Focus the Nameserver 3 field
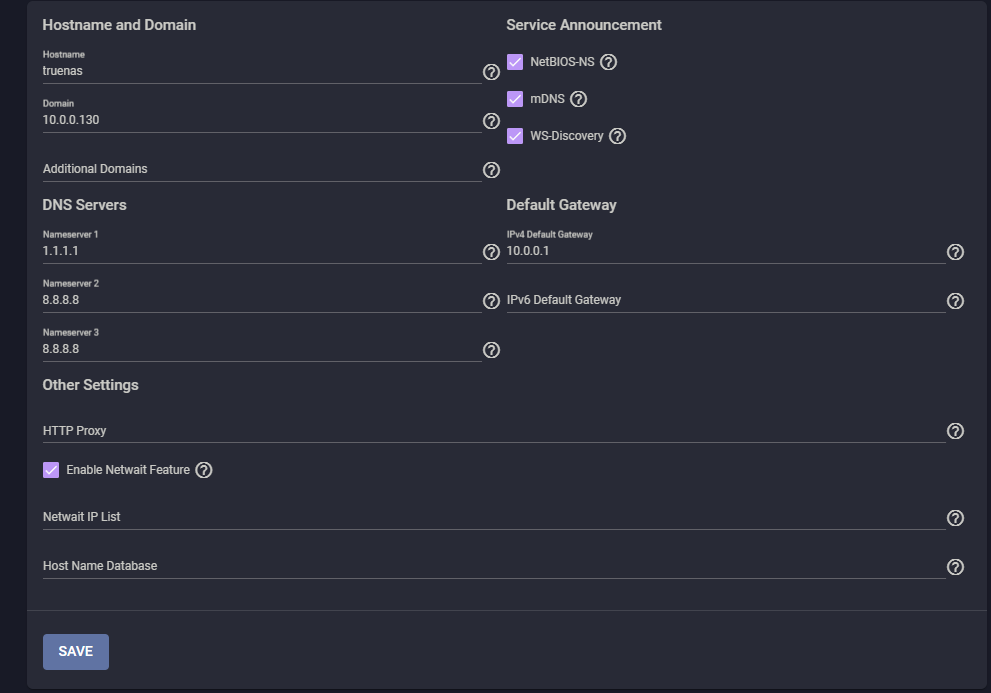The height and width of the screenshot is (693, 991). [260, 350]
